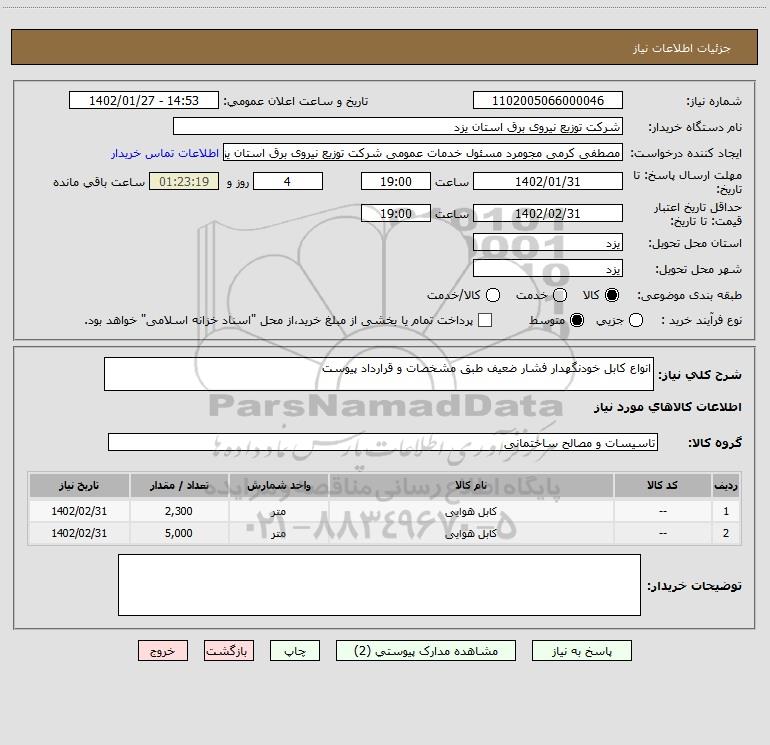Click the متر unit cell in row 1

pos(278,511)
